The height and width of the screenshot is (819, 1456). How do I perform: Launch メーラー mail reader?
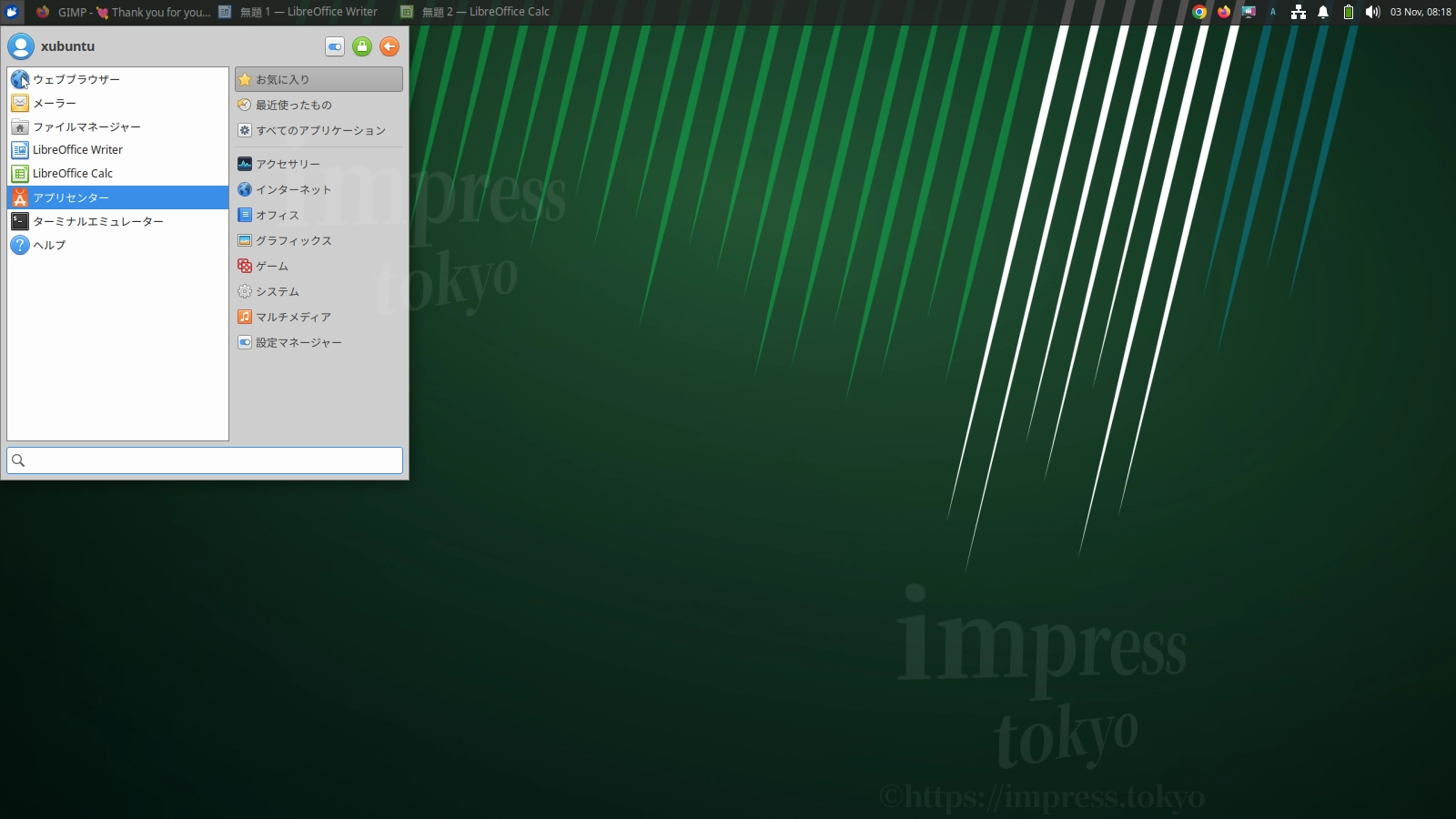click(x=117, y=103)
